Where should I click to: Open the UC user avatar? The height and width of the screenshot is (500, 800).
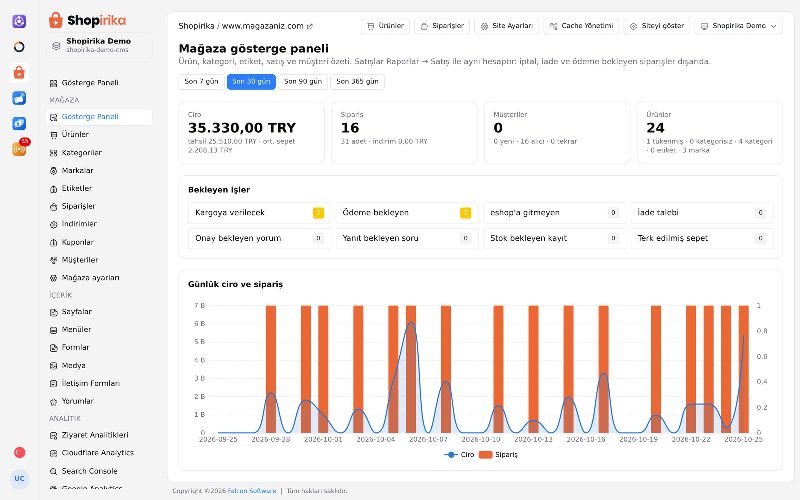(x=19, y=479)
